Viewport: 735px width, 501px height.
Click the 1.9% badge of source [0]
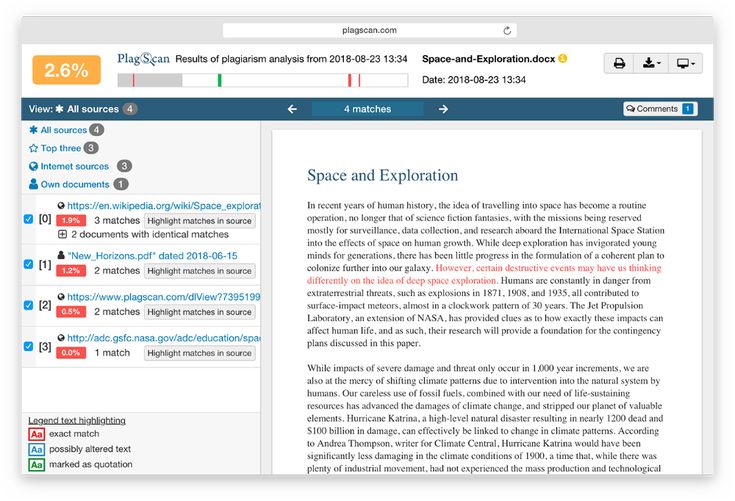click(71, 221)
